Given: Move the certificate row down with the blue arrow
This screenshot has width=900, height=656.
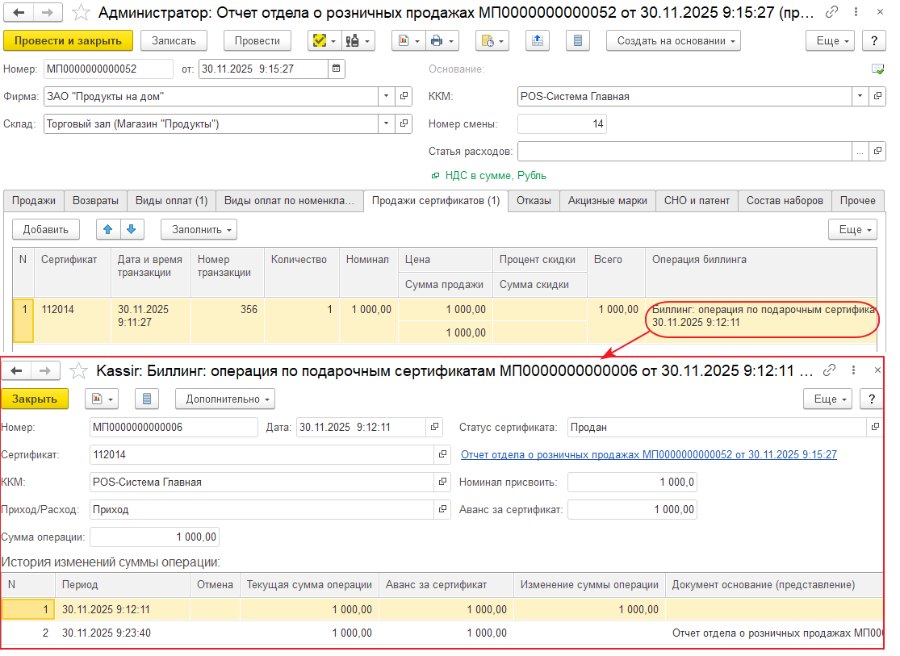Looking at the screenshot, I should 131,230.
